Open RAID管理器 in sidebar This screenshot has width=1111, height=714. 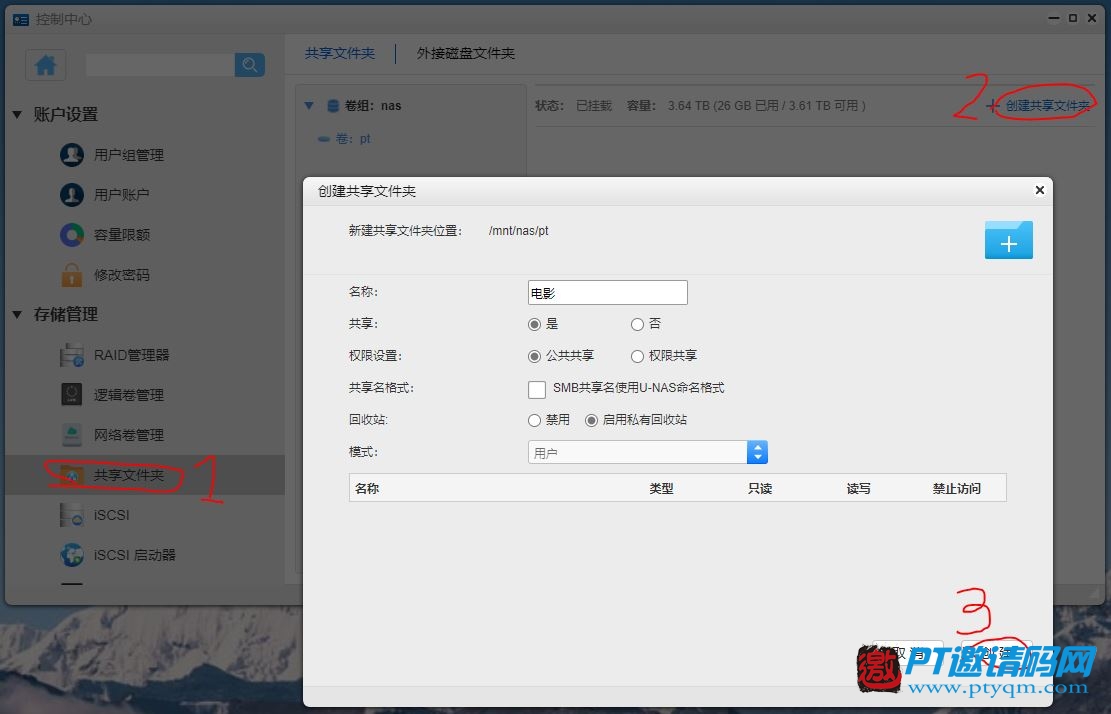point(132,355)
